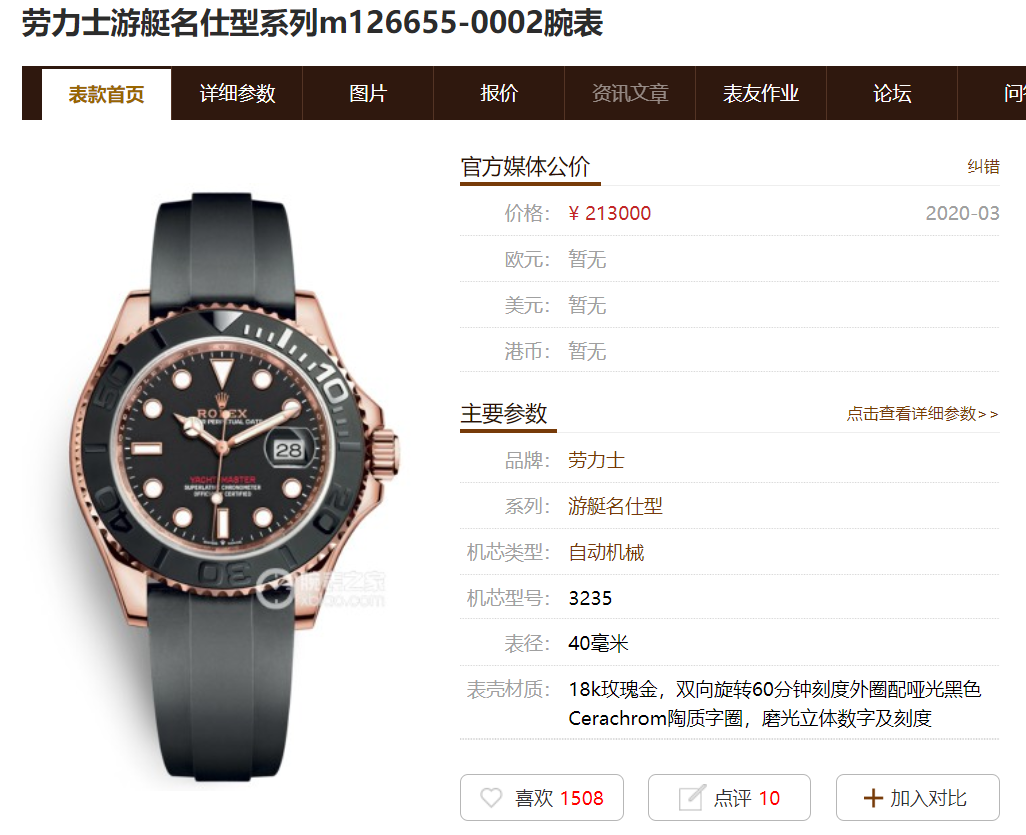This screenshot has height=835, width=1026.
Task: Open the 表款首页 tab
Action: (x=106, y=94)
